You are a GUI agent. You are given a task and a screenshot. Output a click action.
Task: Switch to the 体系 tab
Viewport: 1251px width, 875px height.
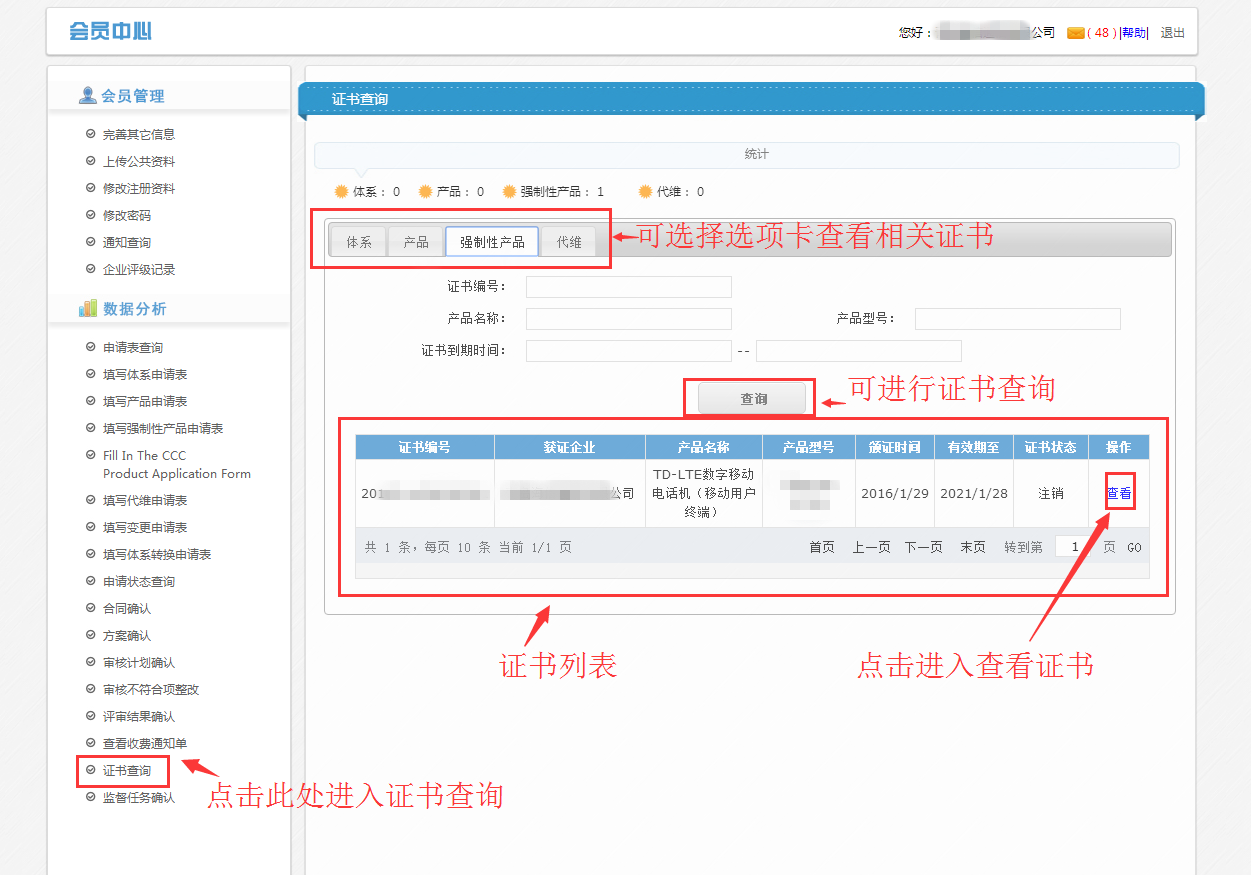coord(359,242)
